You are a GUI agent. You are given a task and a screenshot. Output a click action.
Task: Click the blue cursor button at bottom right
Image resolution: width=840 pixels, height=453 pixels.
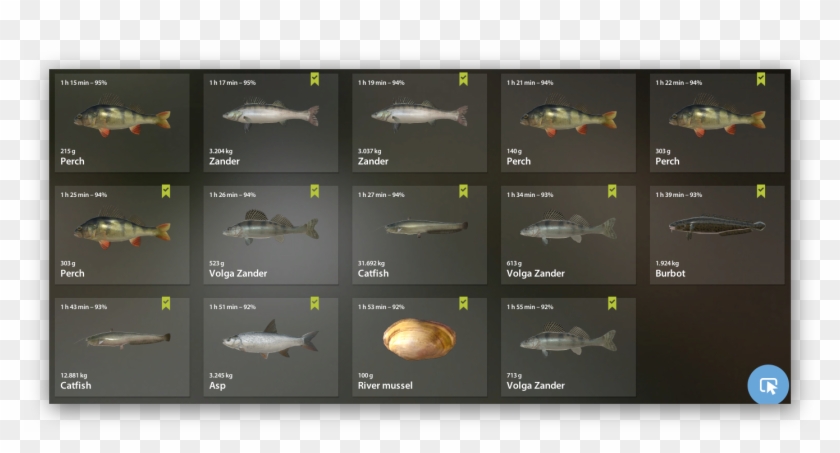[768, 384]
